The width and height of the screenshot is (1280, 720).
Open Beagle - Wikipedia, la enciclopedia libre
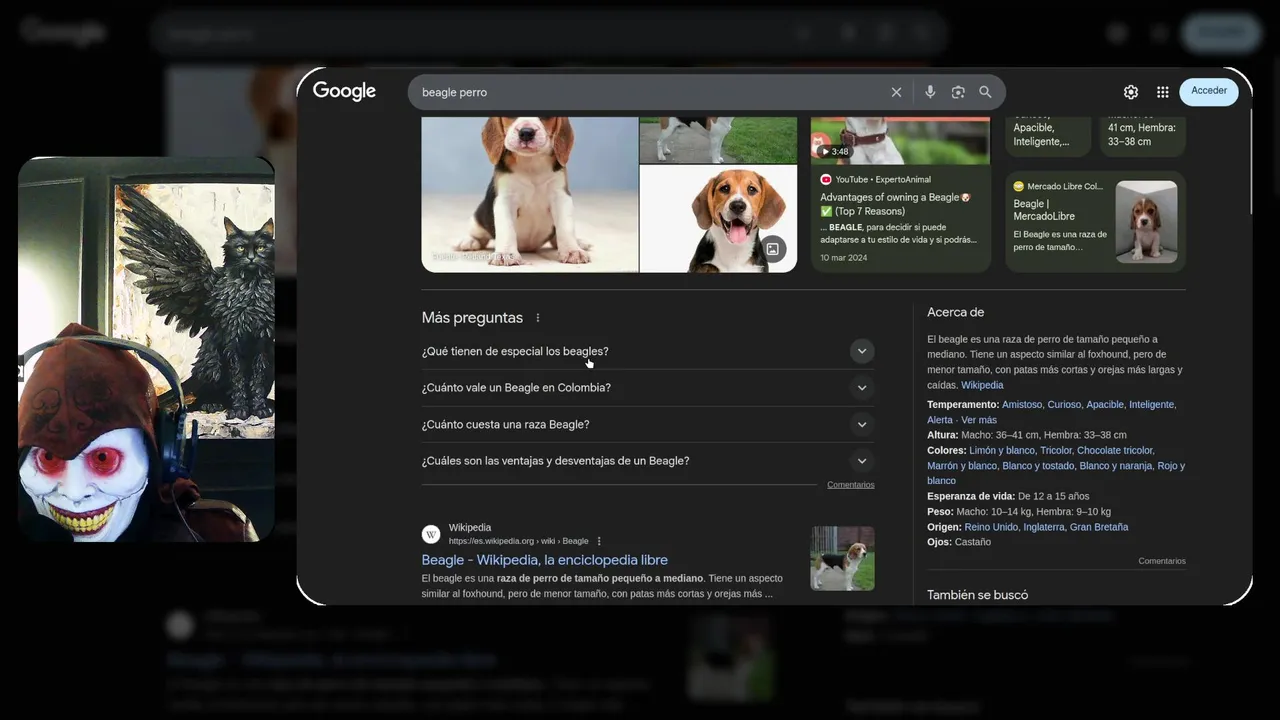[x=545, y=560]
